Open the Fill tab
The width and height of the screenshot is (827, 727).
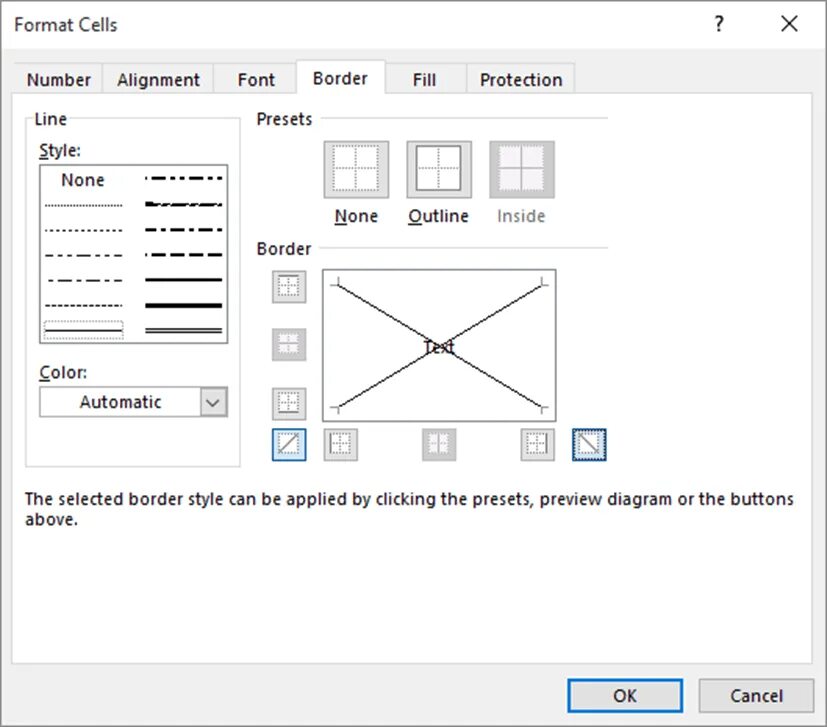424,80
